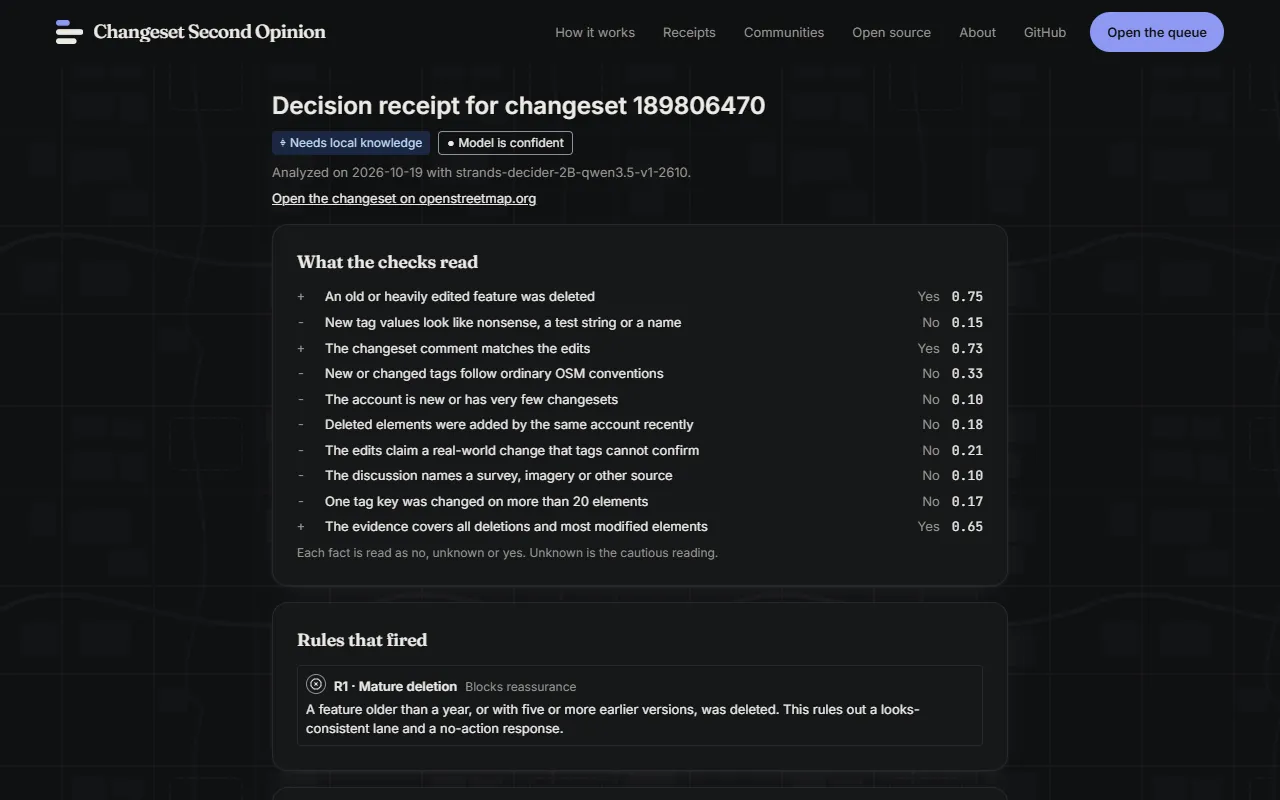Click the score value 0.65
1280x800 pixels.
967,526
